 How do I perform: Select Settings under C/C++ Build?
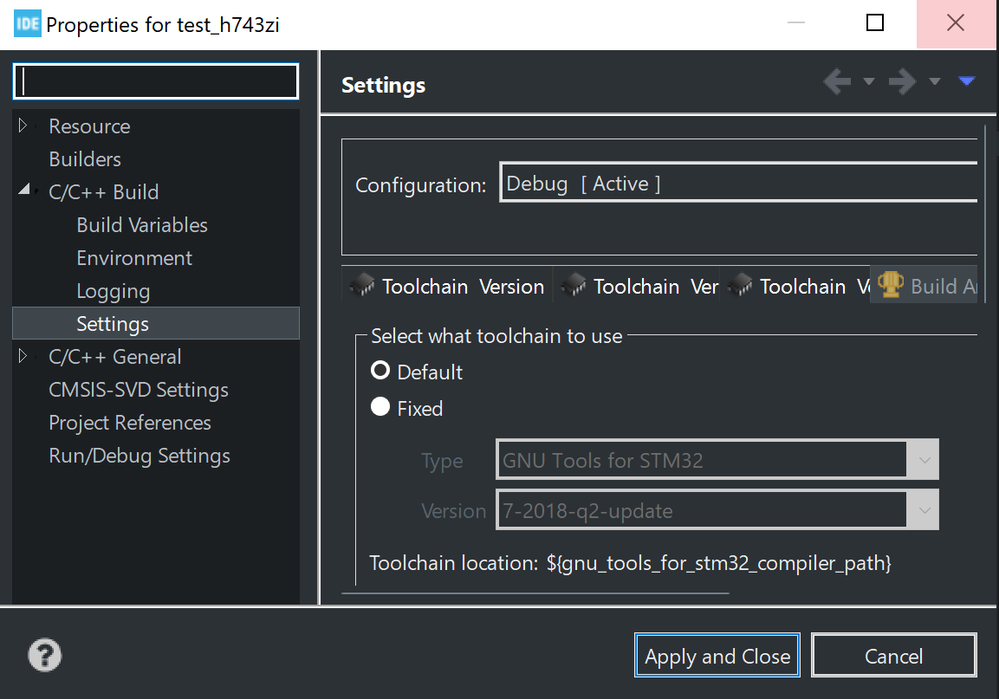[156, 324]
